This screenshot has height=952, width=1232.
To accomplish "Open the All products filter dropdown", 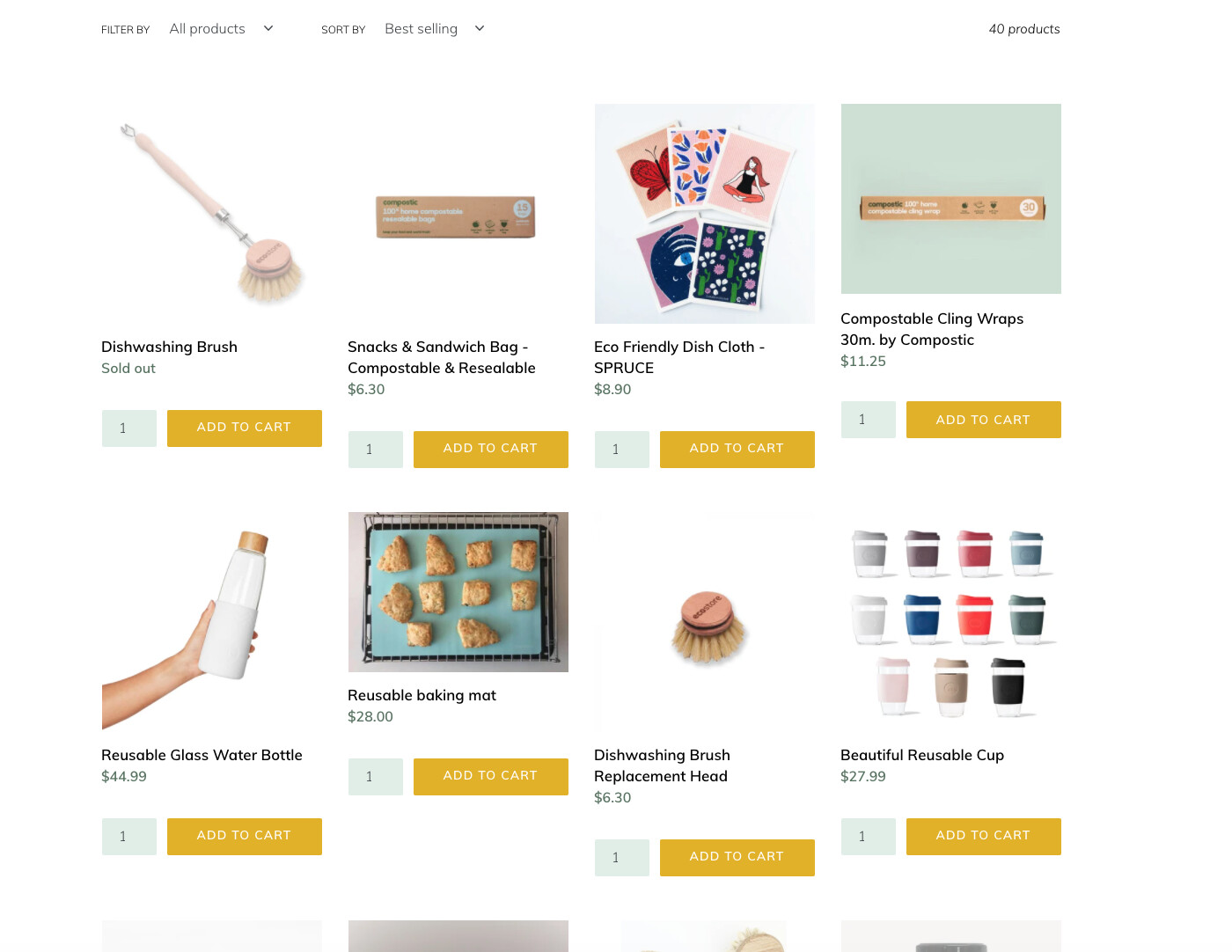I will click(x=222, y=29).
